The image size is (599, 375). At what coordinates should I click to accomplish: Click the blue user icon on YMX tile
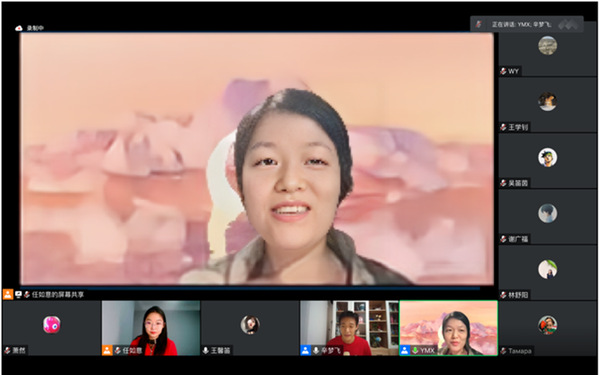405,350
